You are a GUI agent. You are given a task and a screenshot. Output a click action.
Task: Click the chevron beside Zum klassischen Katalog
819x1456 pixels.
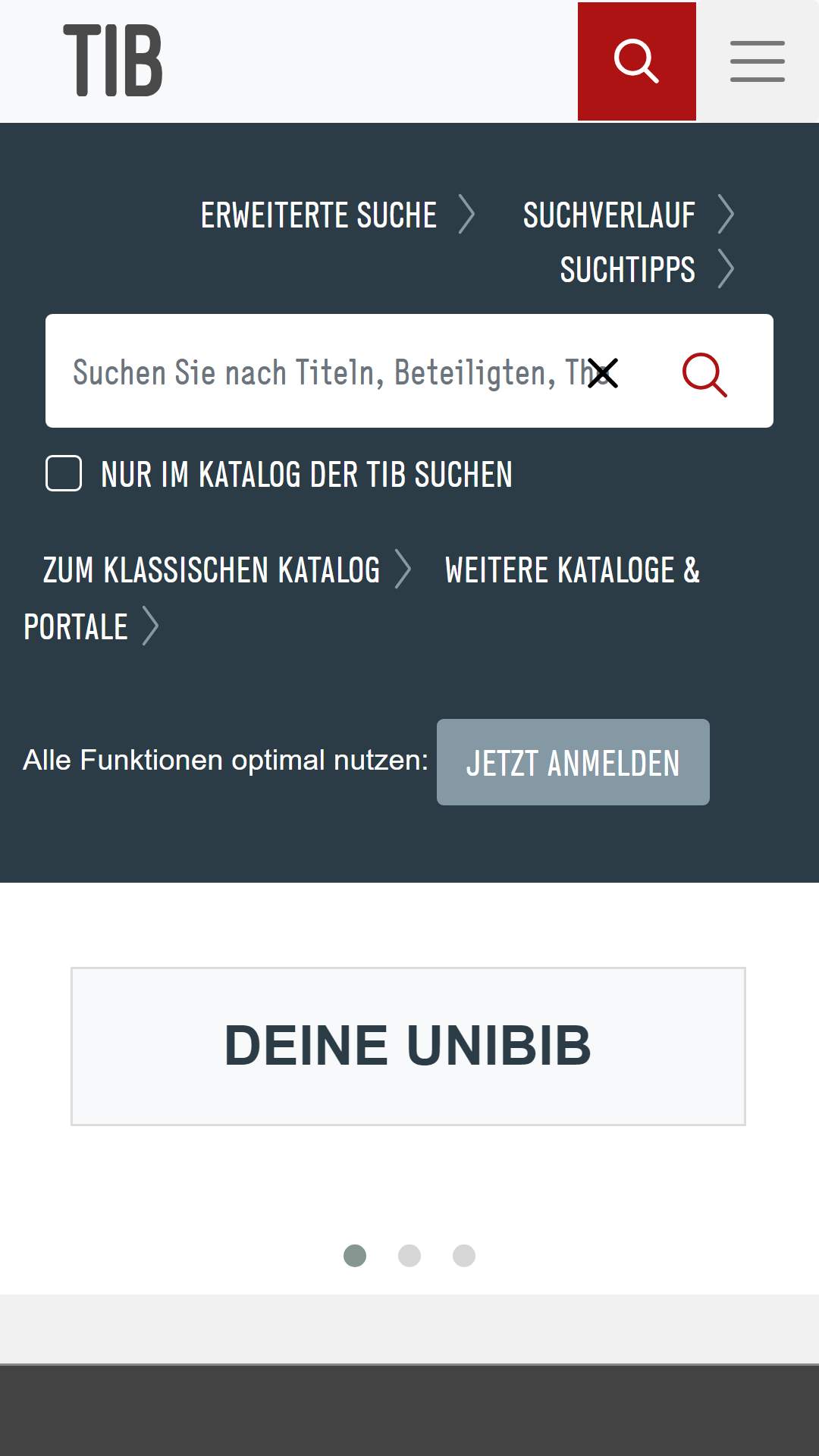(403, 570)
